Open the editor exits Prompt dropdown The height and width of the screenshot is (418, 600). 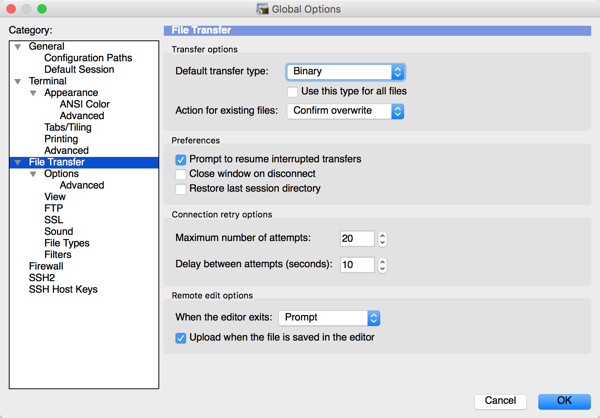[329, 318]
